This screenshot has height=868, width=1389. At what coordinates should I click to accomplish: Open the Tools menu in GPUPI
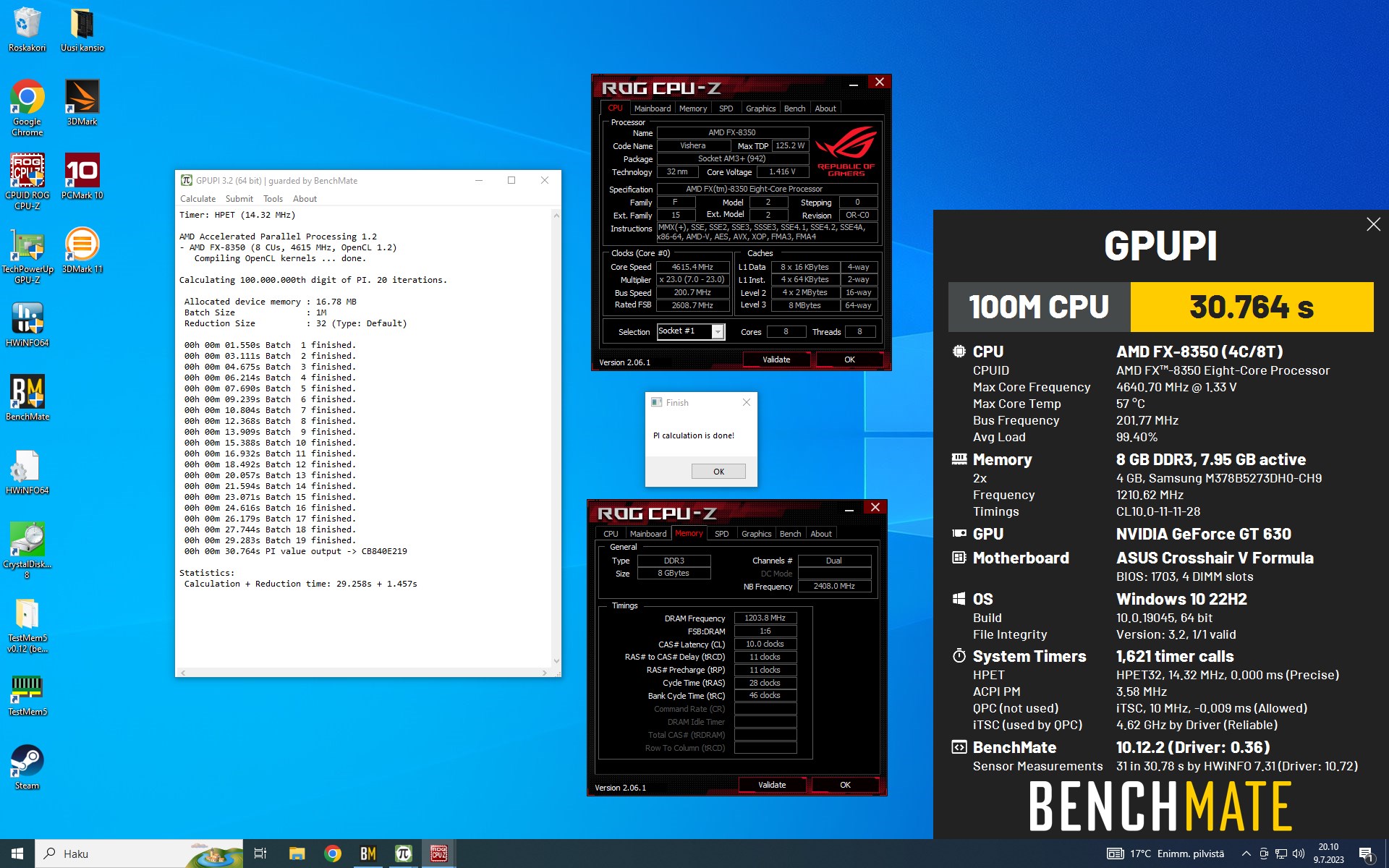[273, 199]
